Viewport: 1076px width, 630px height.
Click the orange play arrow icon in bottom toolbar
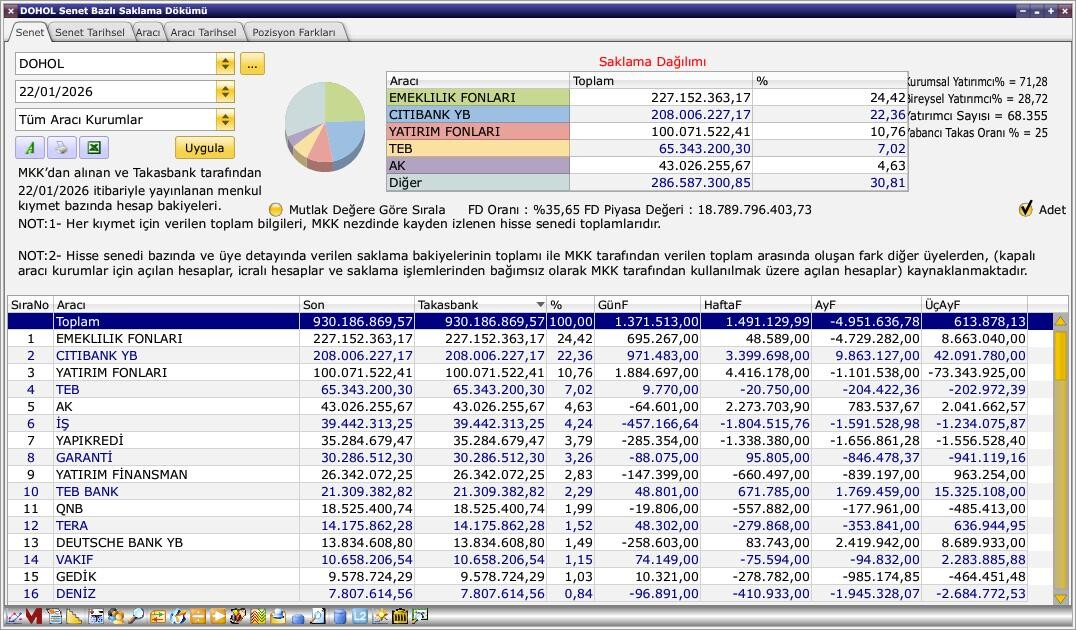tap(218, 617)
